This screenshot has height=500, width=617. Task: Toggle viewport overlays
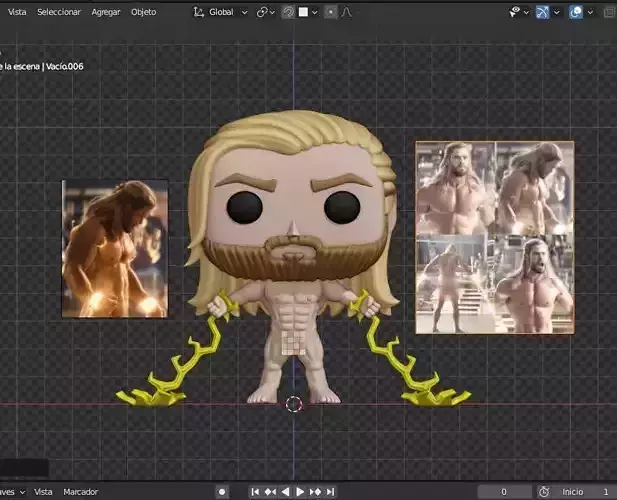tap(576, 12)
